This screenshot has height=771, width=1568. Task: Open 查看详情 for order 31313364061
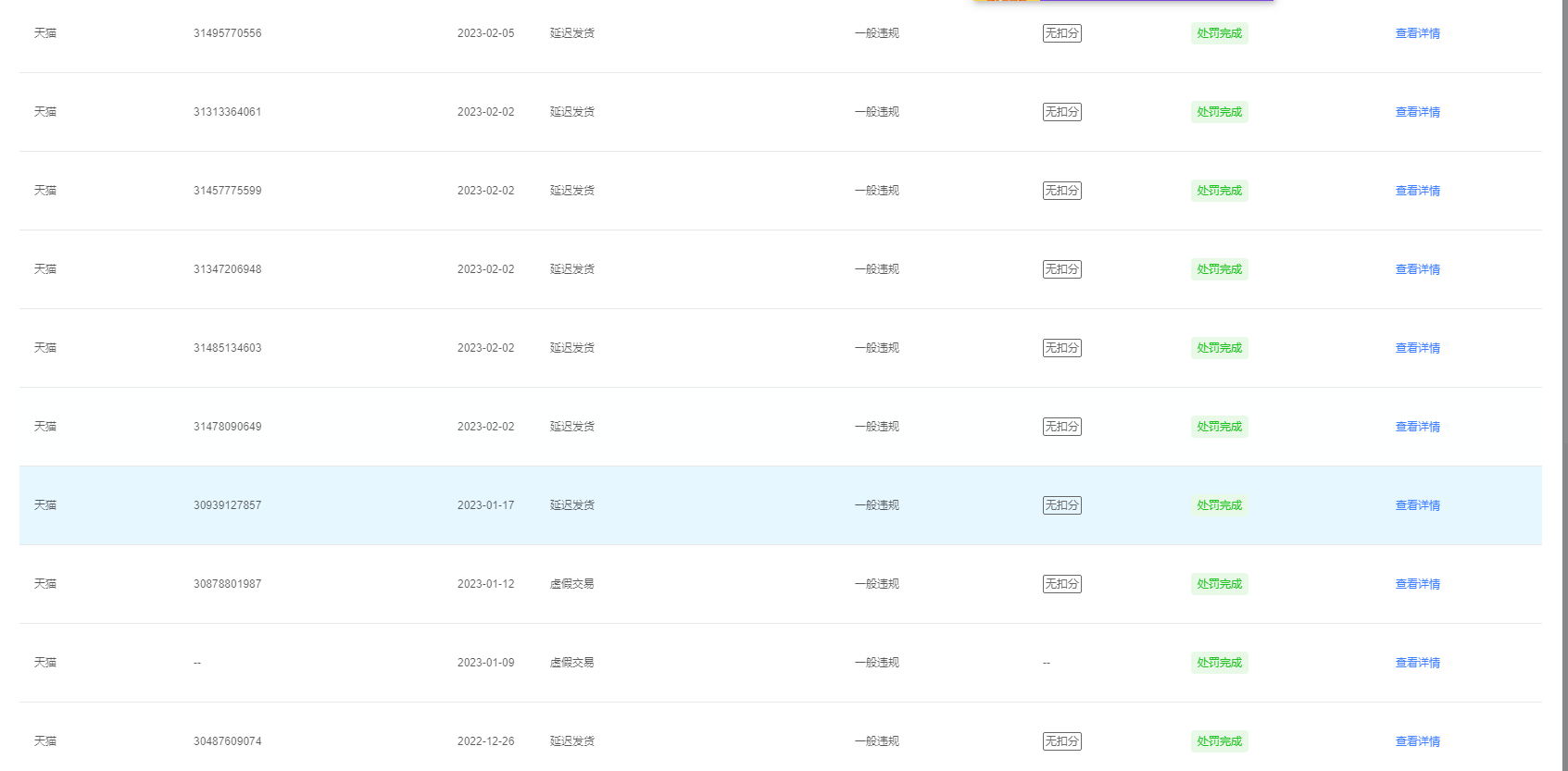pyautogui.click(x=1417, y=112)
